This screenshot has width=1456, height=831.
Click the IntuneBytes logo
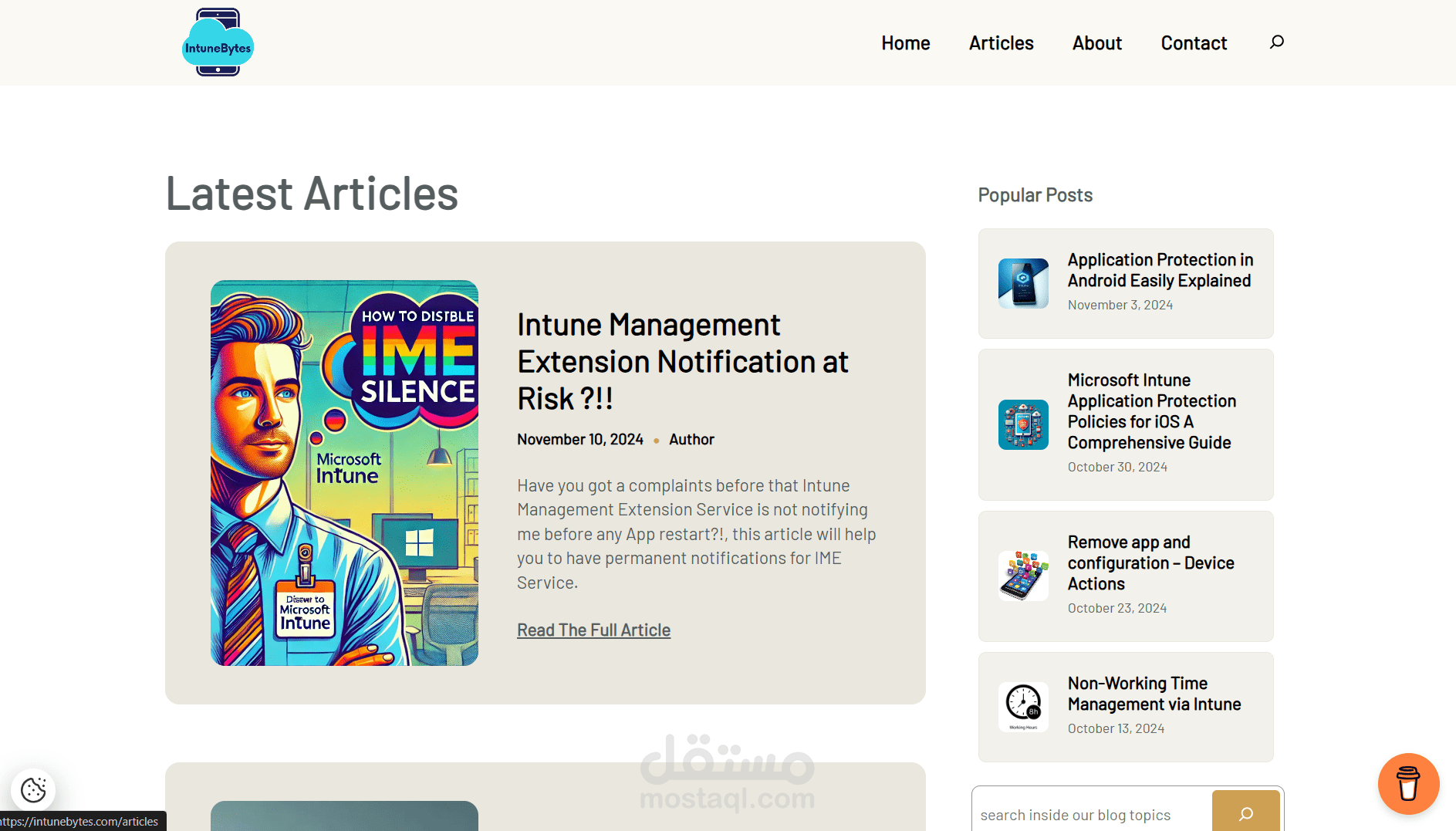coord(218,42)
